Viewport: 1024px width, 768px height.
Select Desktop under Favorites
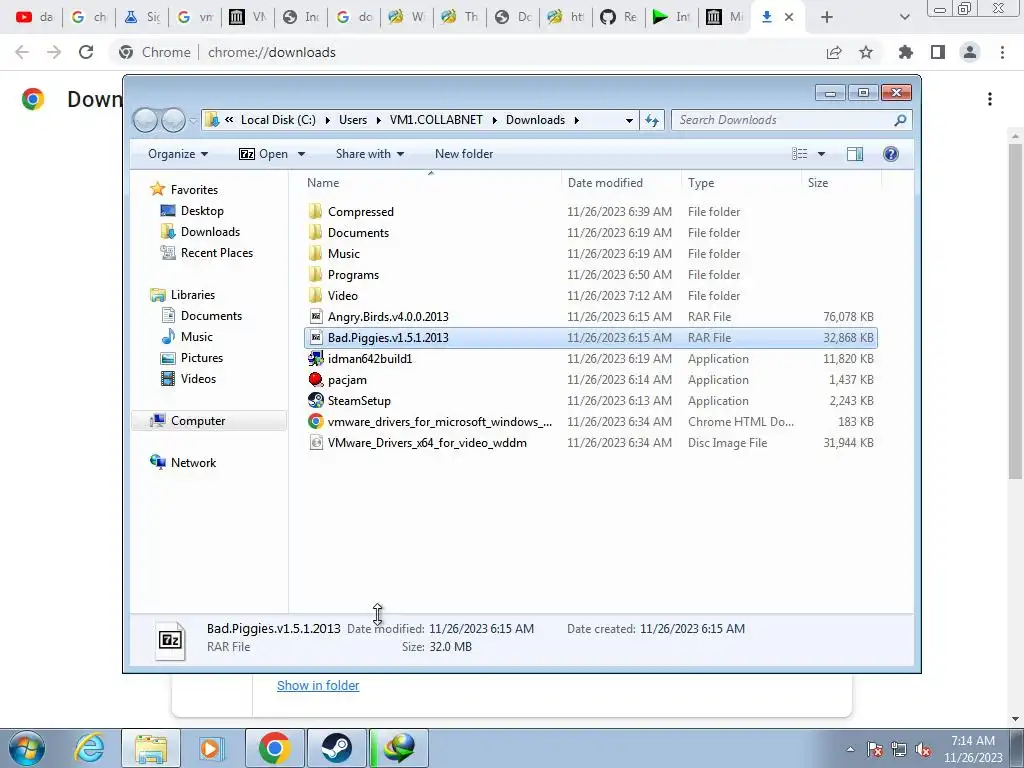click(x=202, y=211)
